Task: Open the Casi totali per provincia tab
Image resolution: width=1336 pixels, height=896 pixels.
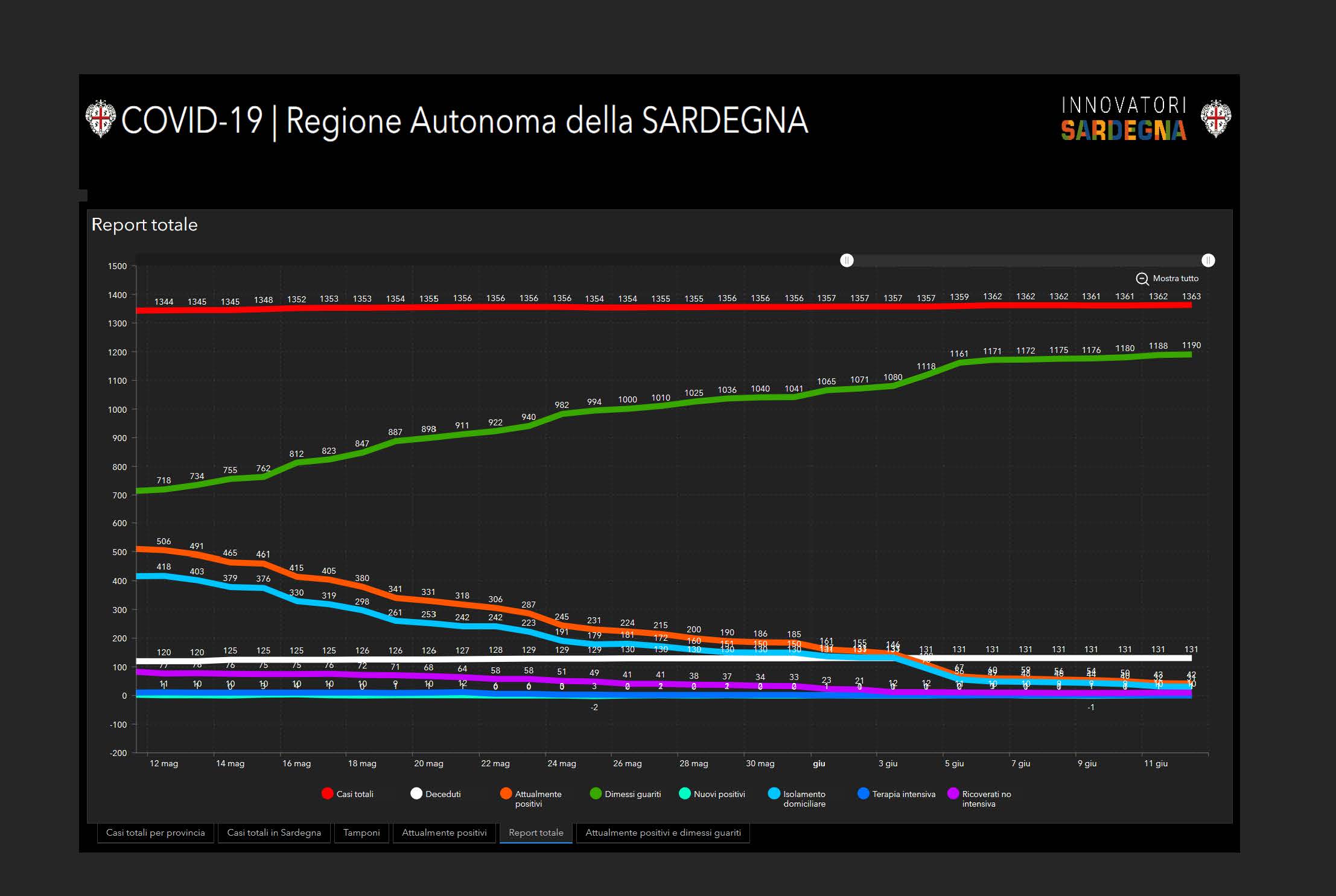Action: [x=156, y=833]
